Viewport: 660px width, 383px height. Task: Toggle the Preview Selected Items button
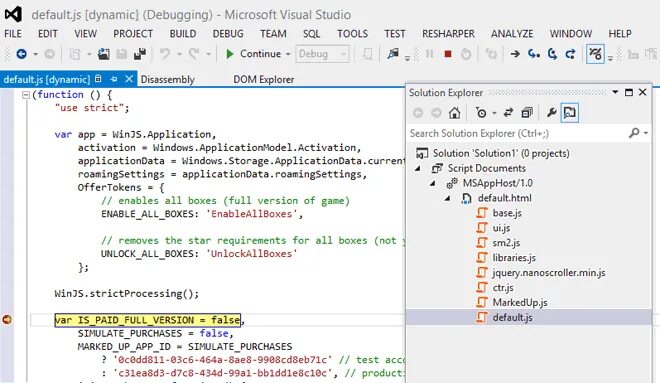click(x=570, y=113)
